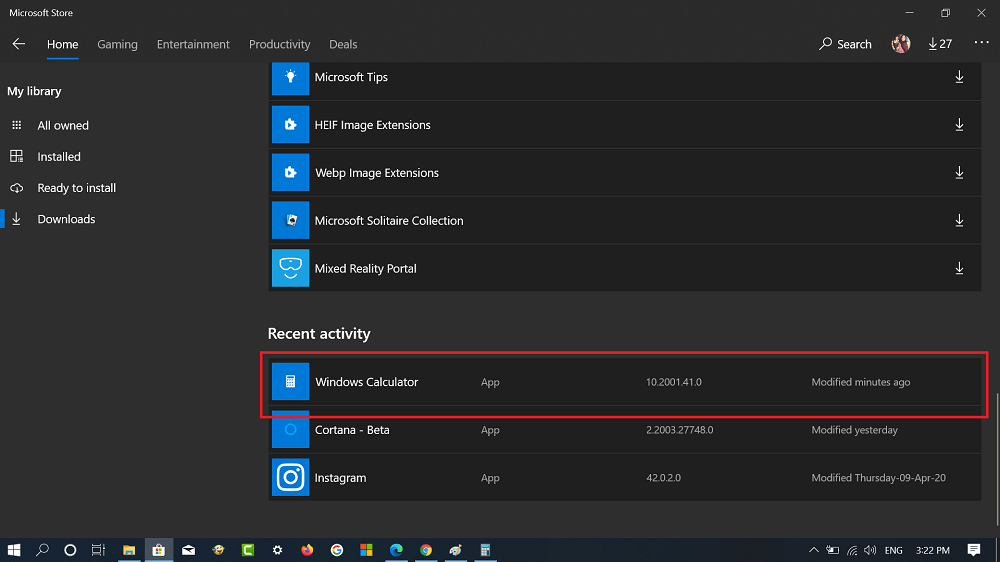Open the Windows Calculator app icon
This screenshot has width=1000, height=562.
pyautogui.click(x=290, y=381)
